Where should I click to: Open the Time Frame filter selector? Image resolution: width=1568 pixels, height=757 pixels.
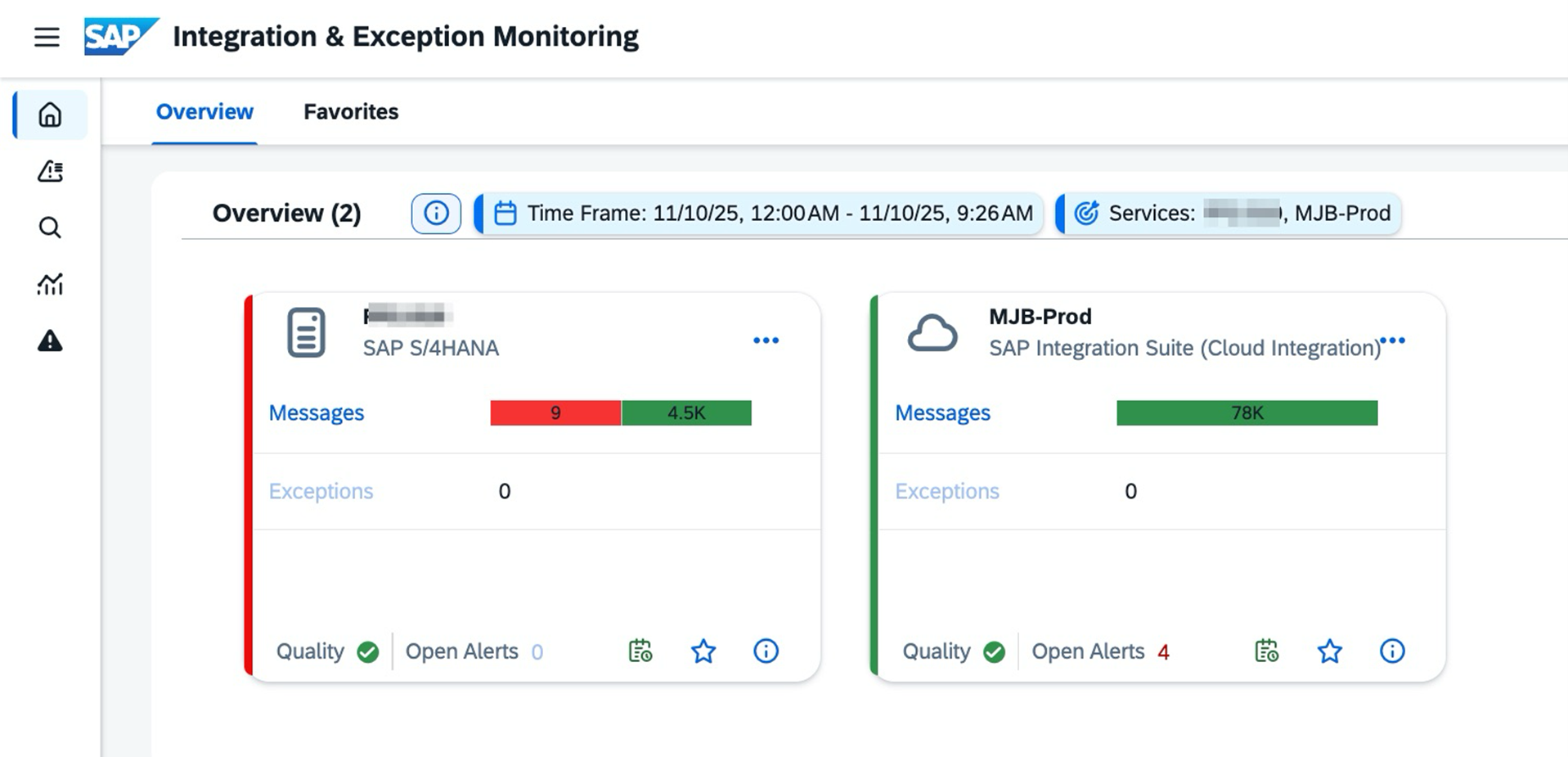tap(762, 214)
